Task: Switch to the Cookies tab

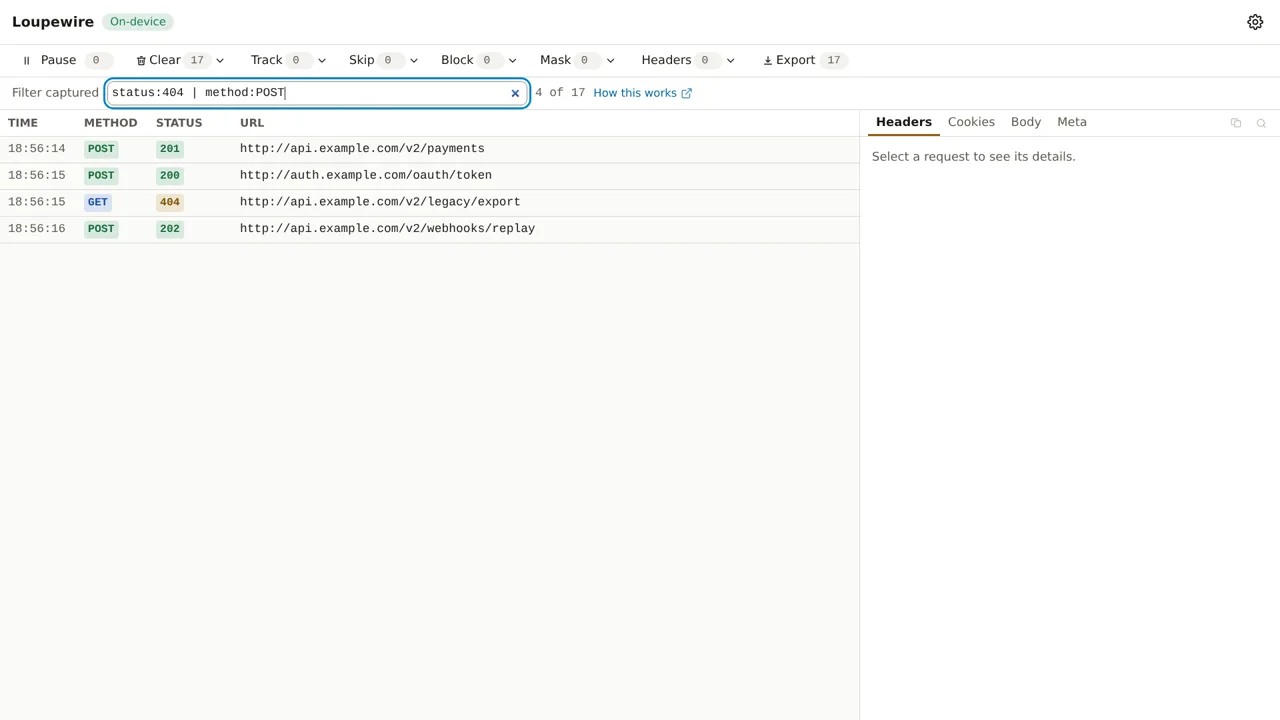Action: (971, 122)
